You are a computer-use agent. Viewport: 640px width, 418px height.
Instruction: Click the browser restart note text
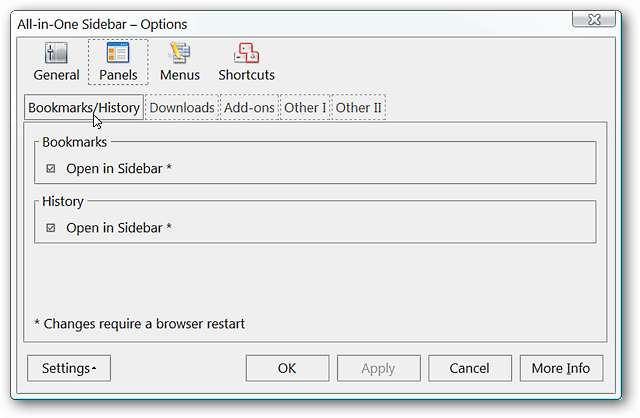click(139, 323)
